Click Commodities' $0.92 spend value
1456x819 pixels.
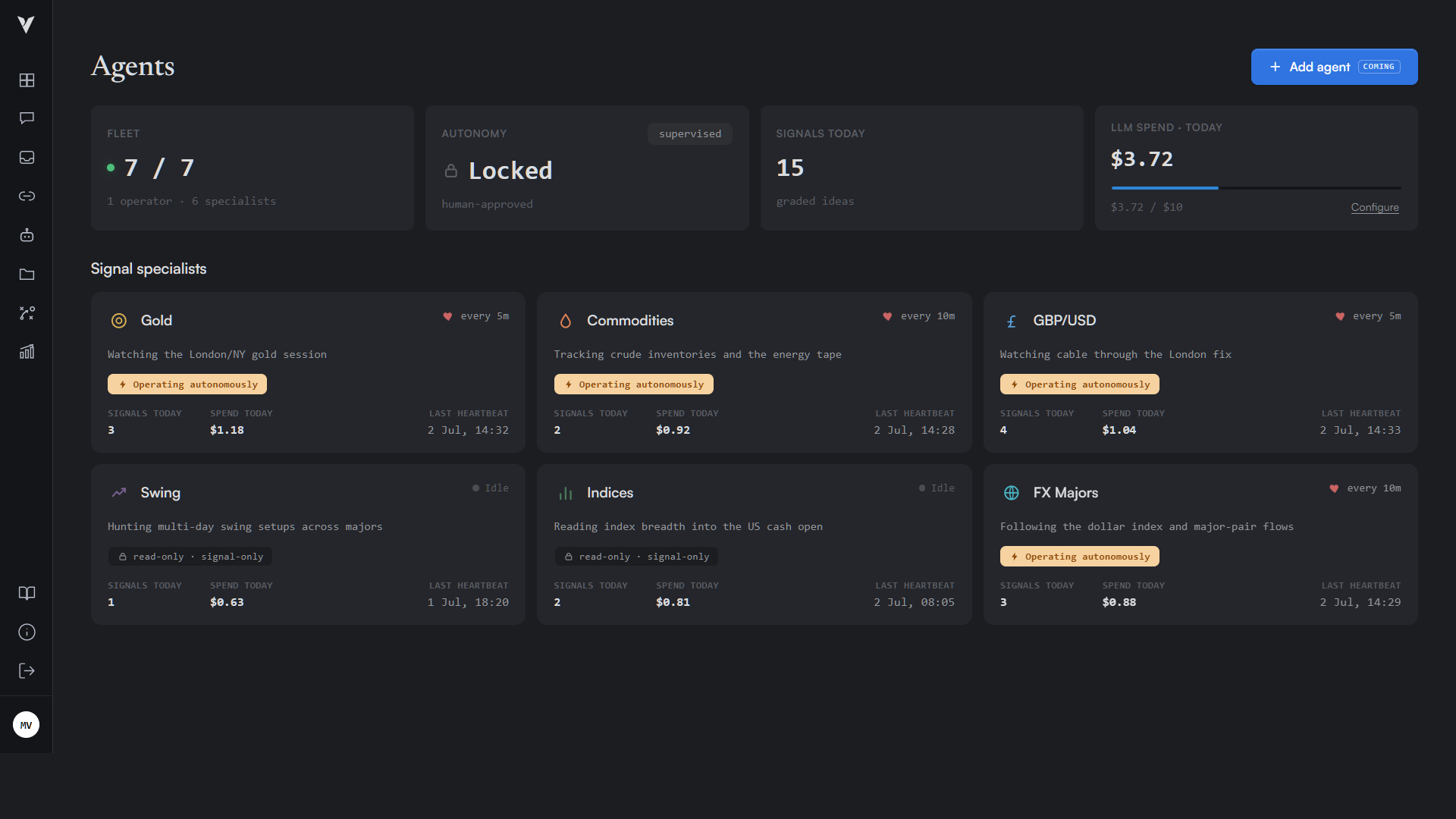pyautogui.click(x=673, y=430)
